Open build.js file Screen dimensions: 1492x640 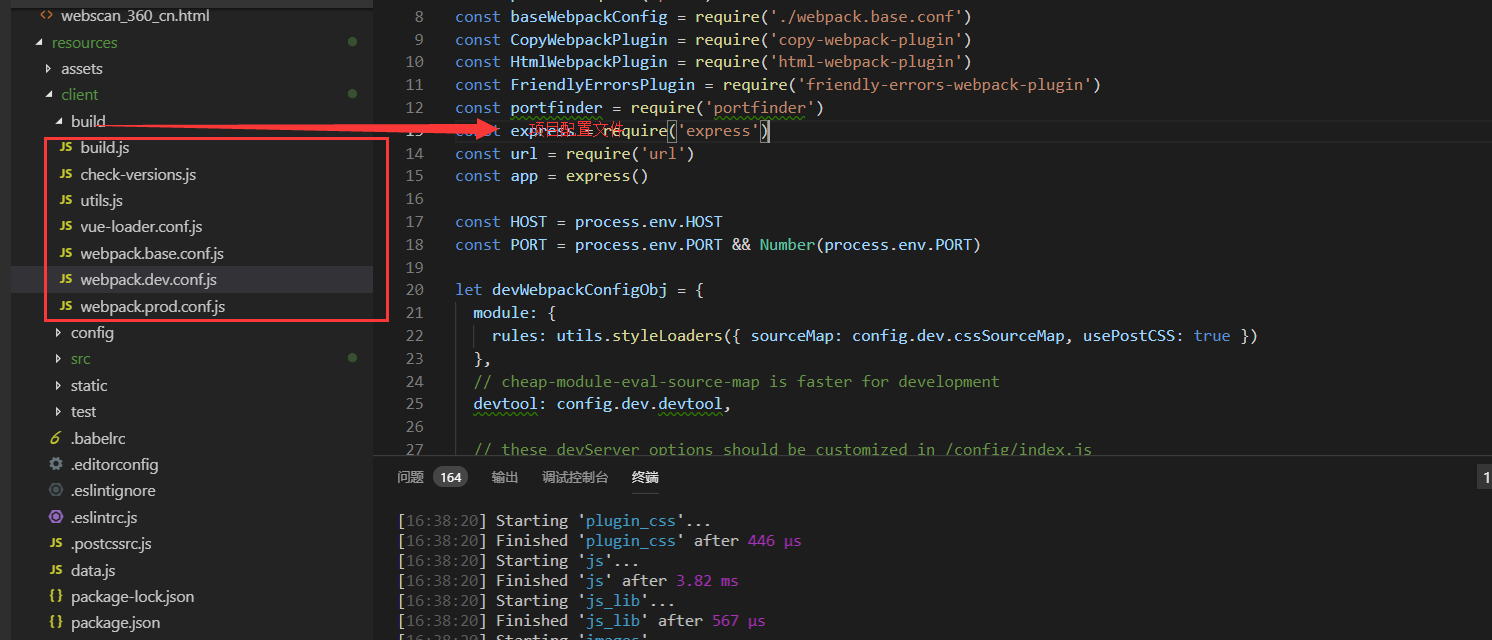tap(105, 148)
